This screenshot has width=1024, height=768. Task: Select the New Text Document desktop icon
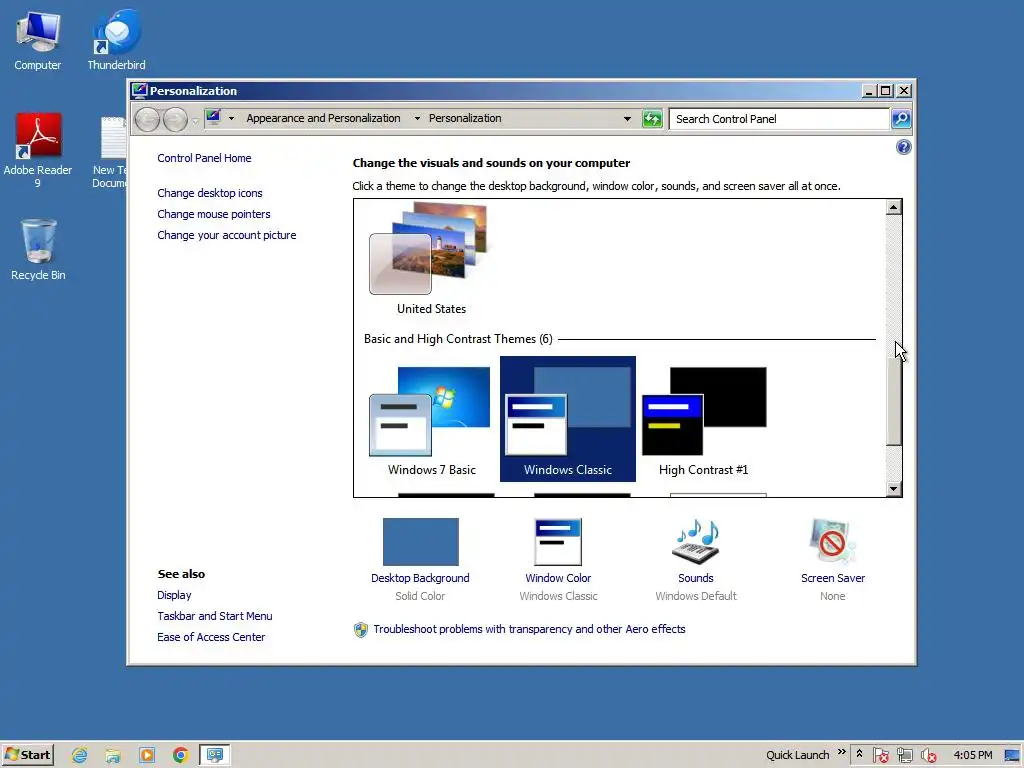click(x=111, y=152)
